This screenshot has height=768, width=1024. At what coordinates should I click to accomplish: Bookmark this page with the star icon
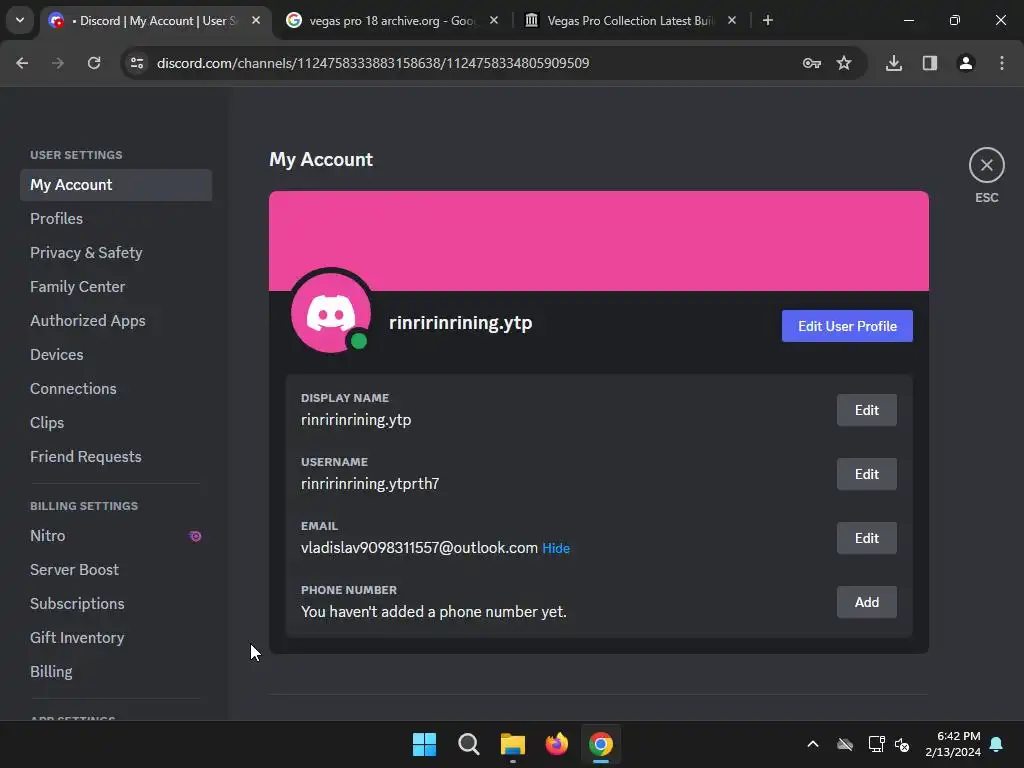[x=844, y=63]
